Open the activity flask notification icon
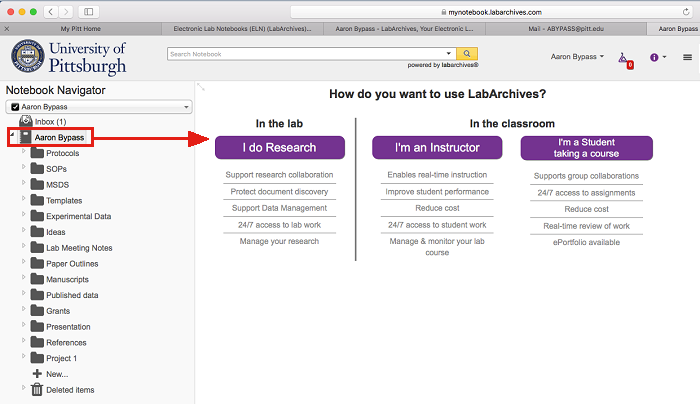Screen dimensions: 700x404 625,59
